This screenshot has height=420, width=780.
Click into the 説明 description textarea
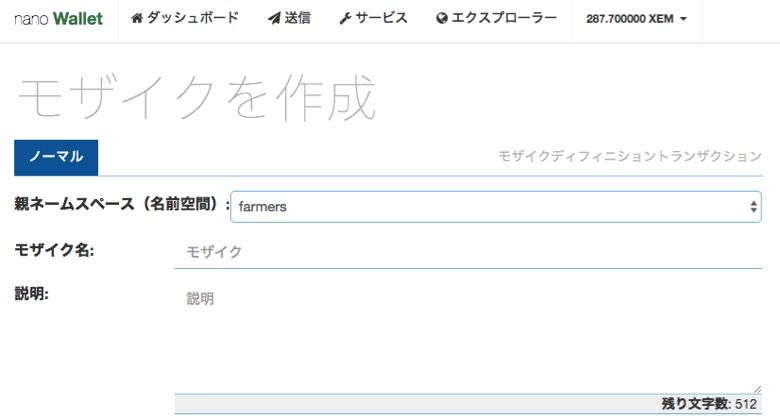468,338
